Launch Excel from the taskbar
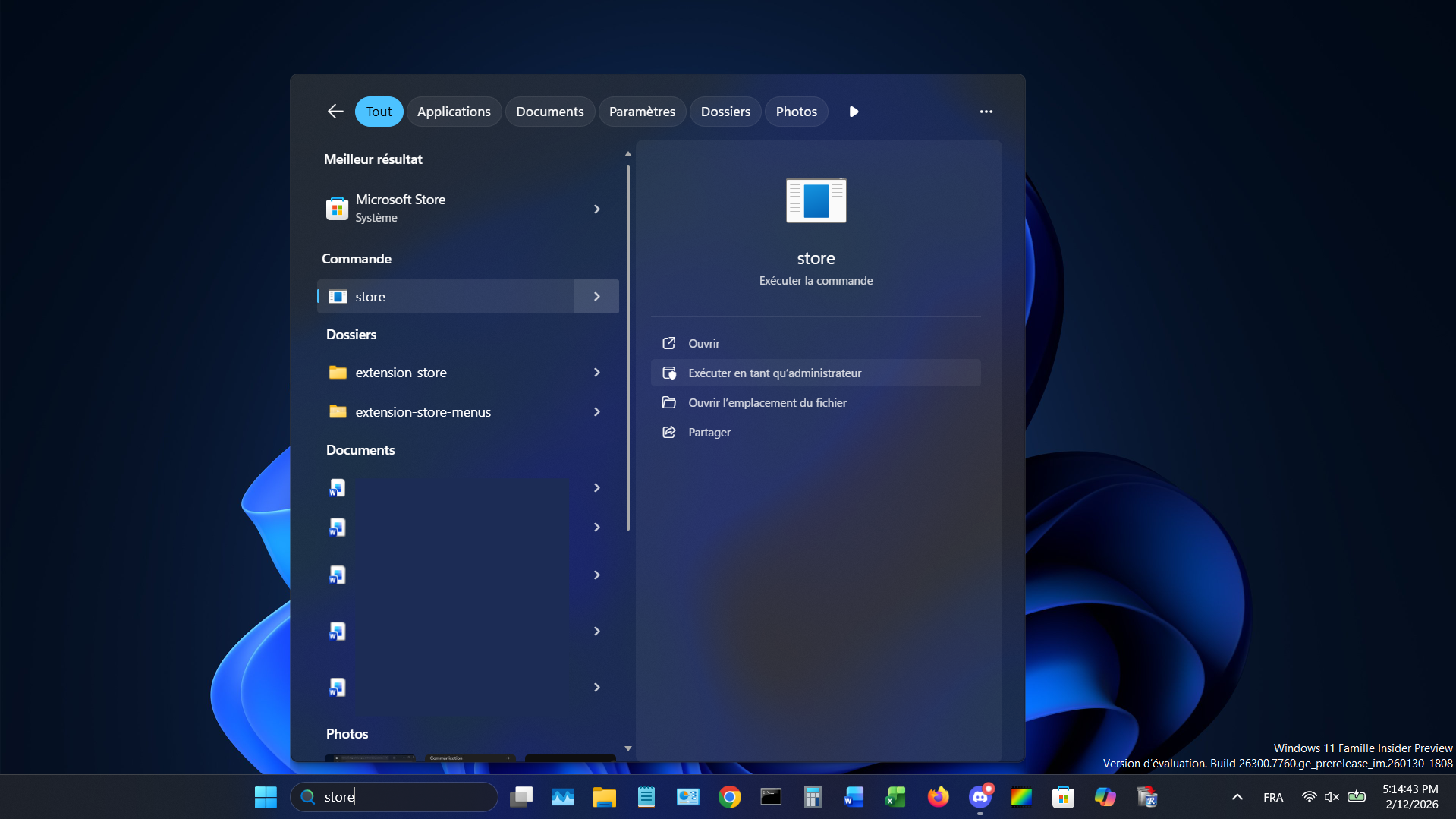 895,796
